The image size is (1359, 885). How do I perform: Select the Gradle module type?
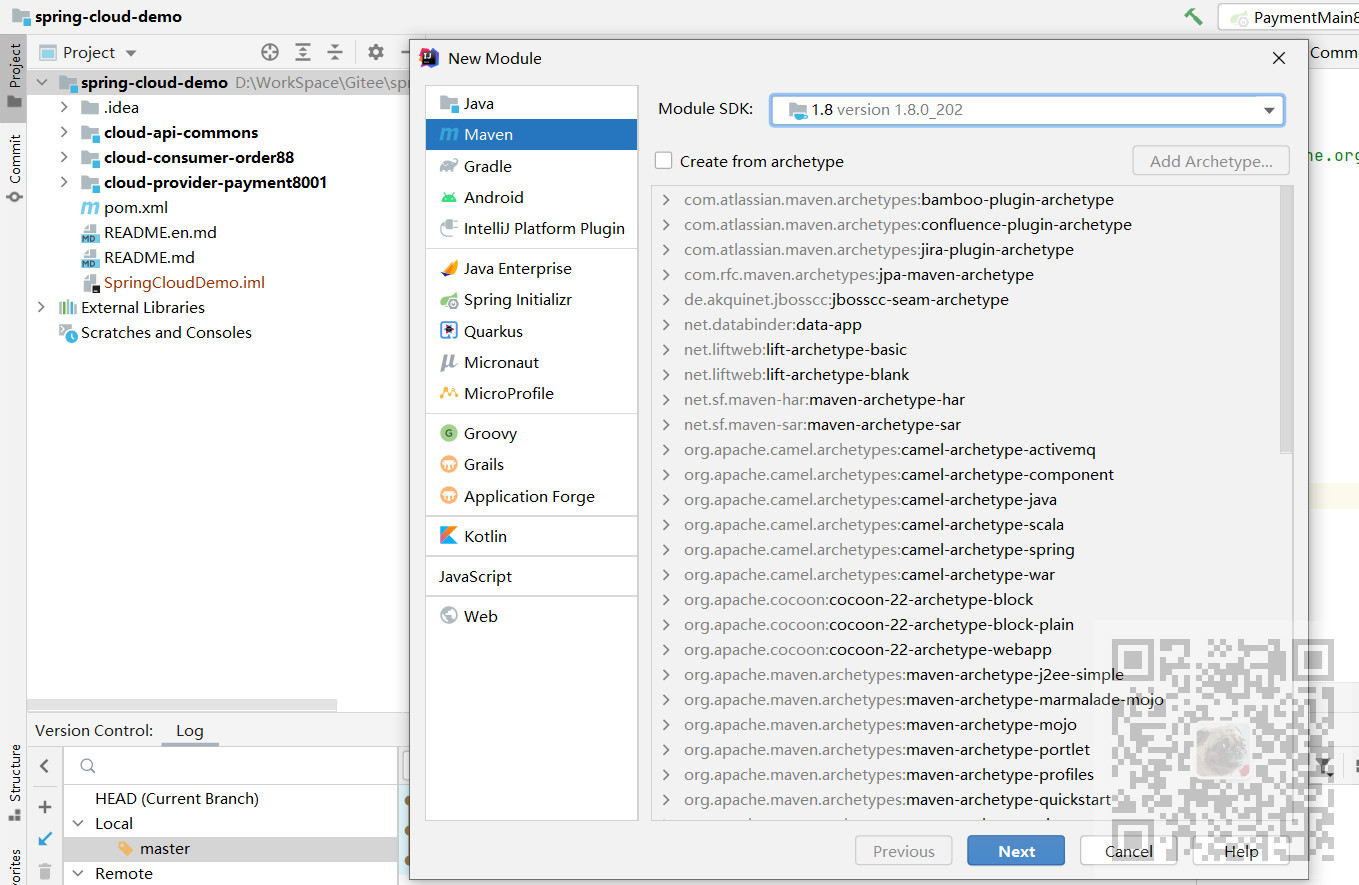pyautogui.click(x=487, y=166)
